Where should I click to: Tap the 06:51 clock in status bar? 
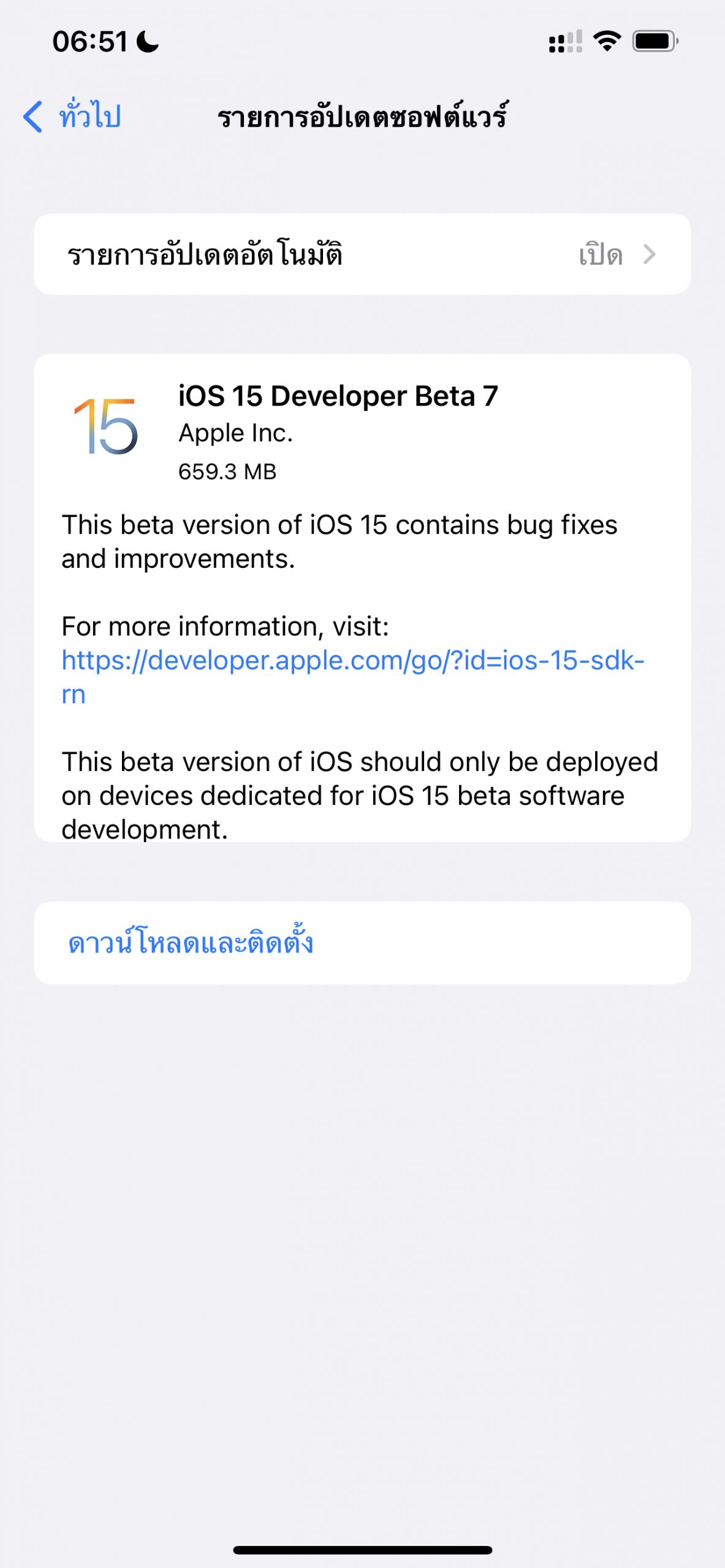coord(90,42)
